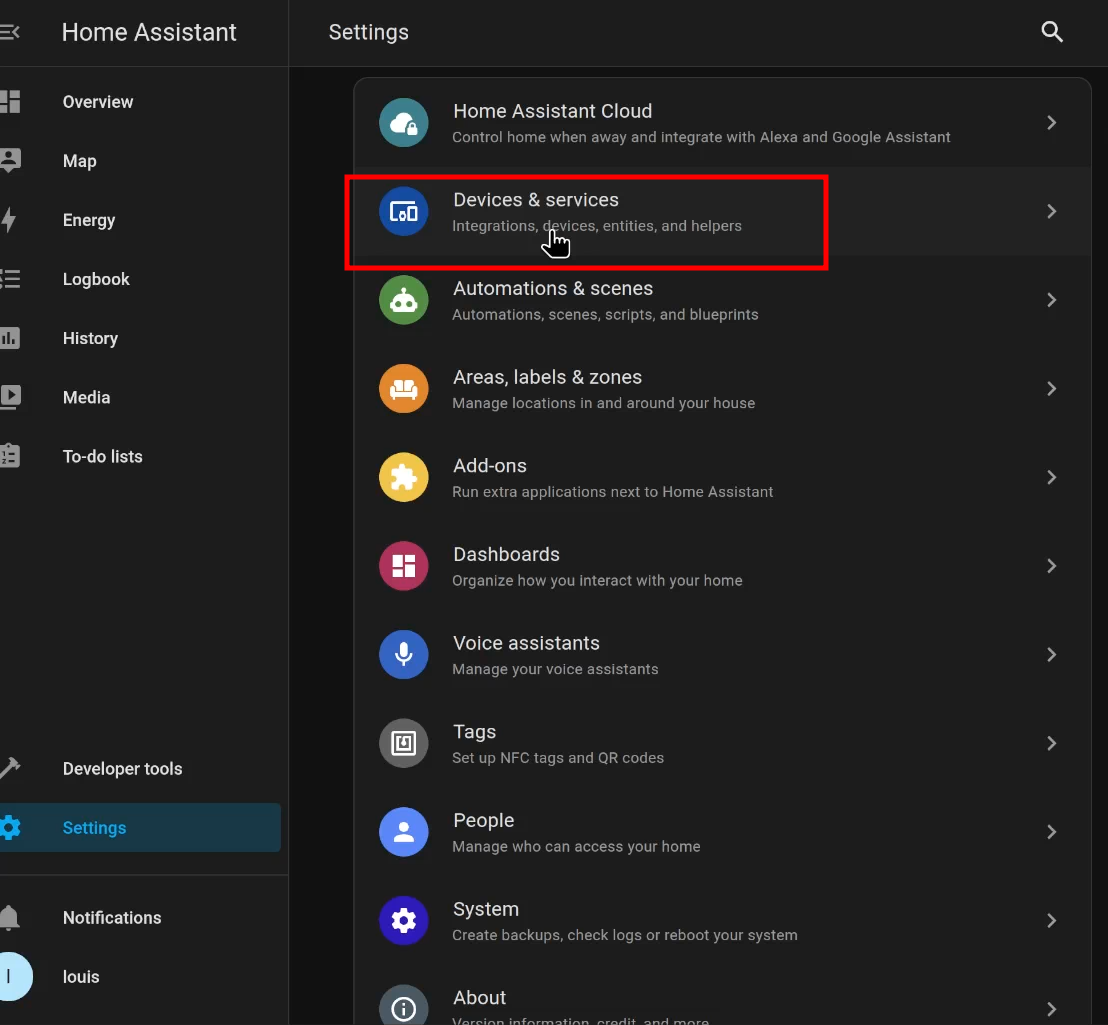Open Developer tools in the sidebar
This screenshot has height=1025, width=1108.
141,768
